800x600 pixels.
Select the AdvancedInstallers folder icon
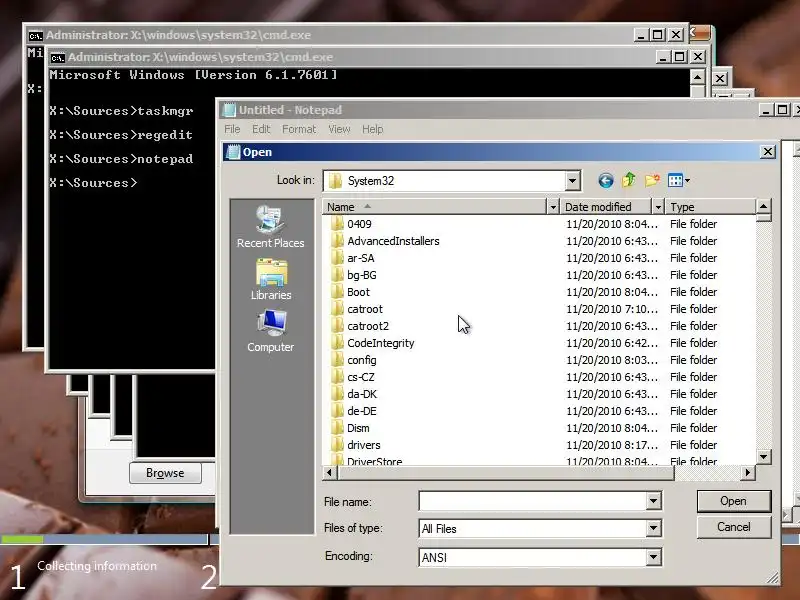pyautogui.click(x=337, y=241)
